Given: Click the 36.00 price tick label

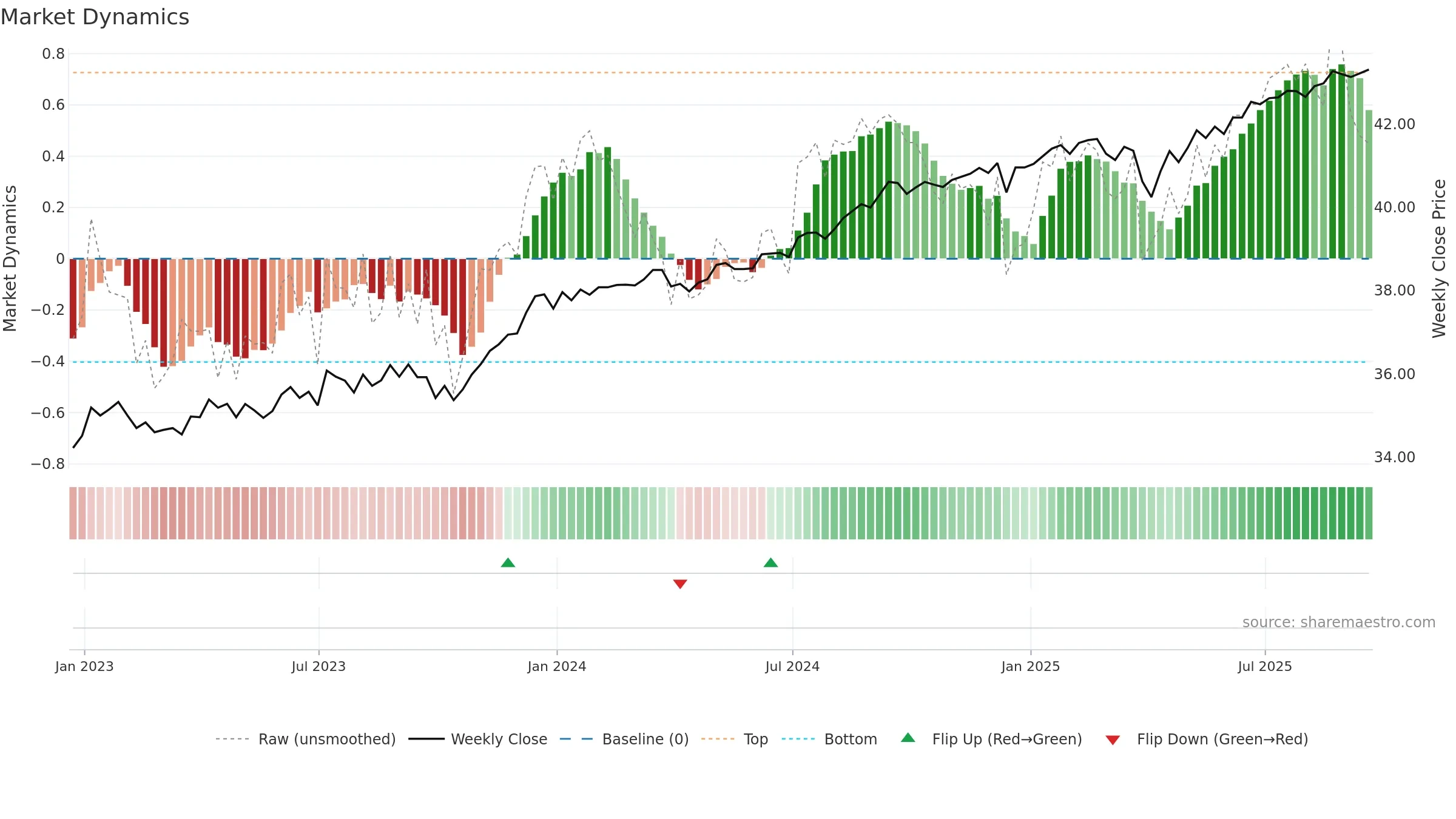Looking at the screenshot, I should click(x=1394, y=374).
